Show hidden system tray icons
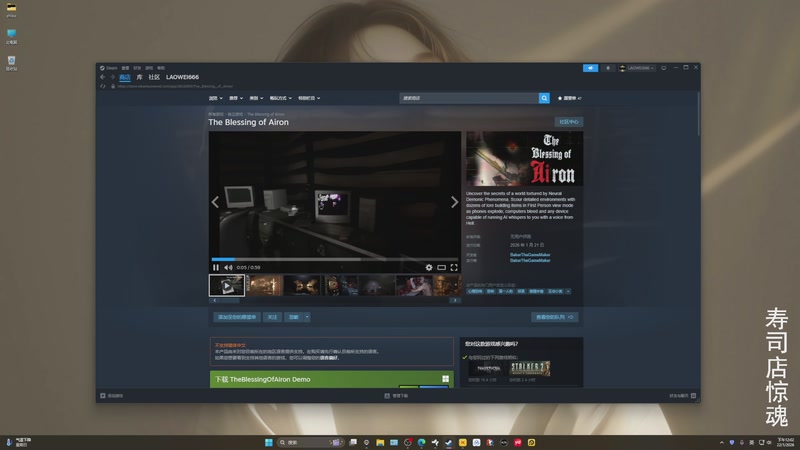This screenshot has width=800, height=450. click(721, 442)
